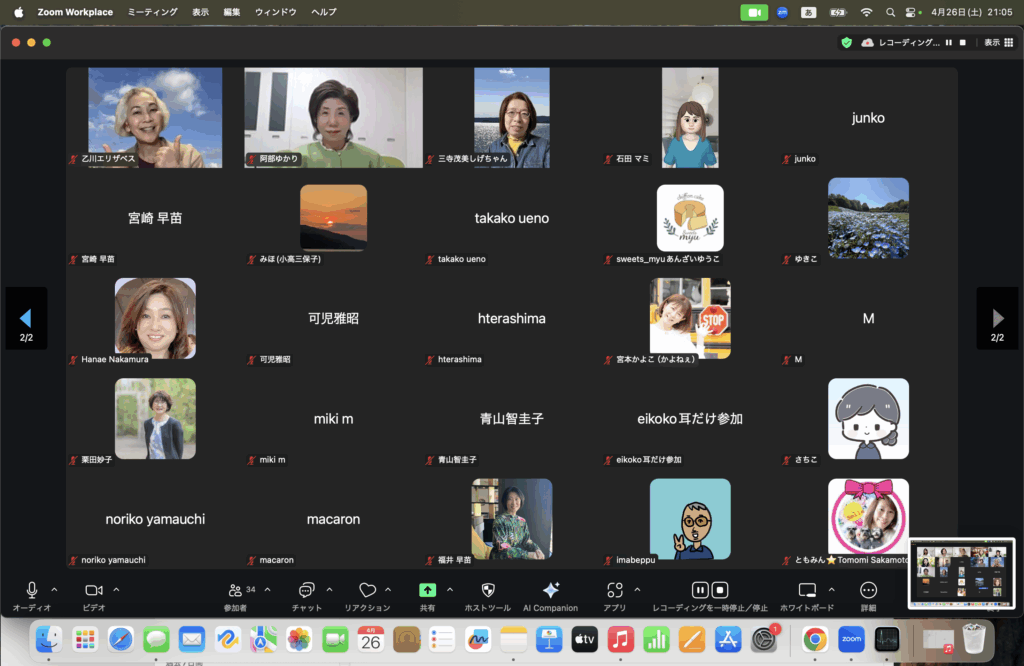Click the 詳細 more options button
Image resolution: width=1024 pixels, height=666 pixels.
coord(868,591)
